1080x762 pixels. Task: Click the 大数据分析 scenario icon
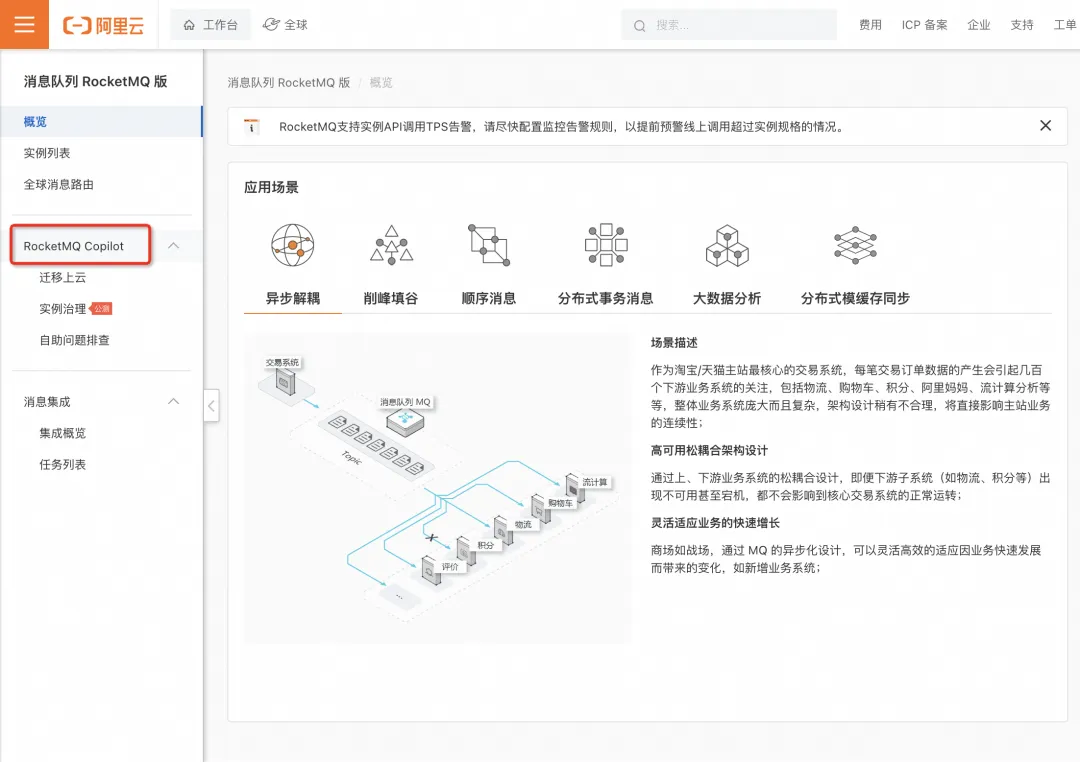click(727, 246)
